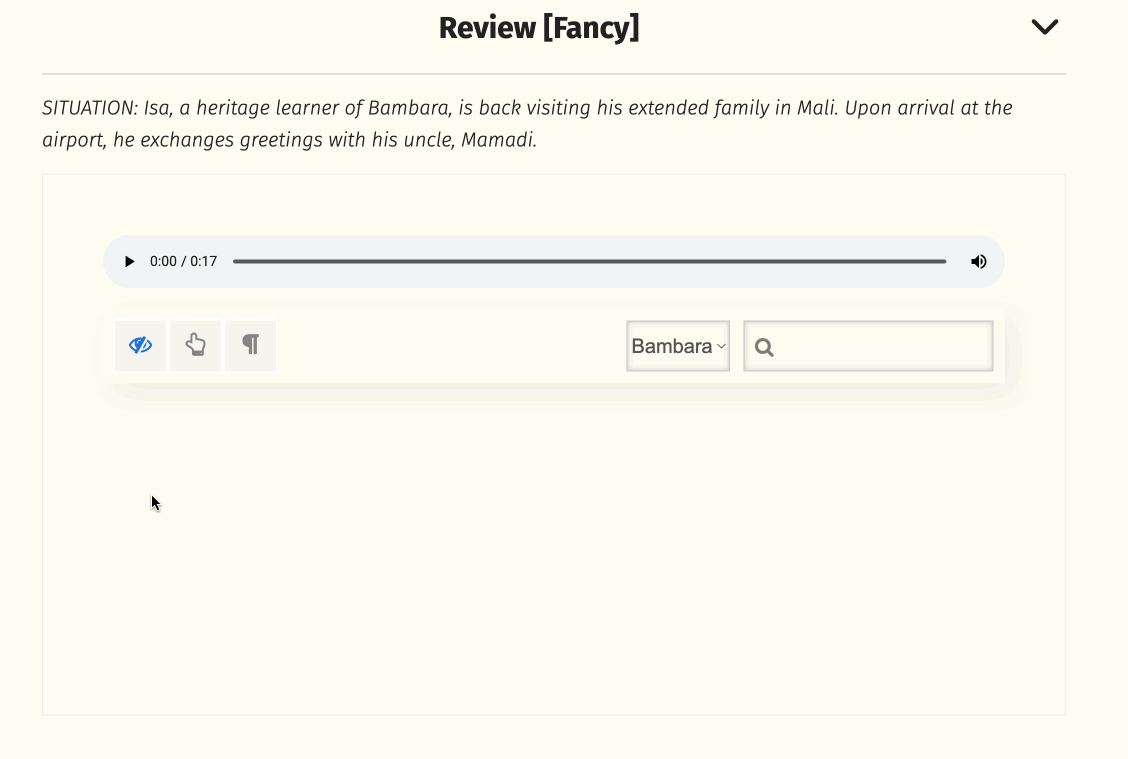Click the 0:00 / 0:17 time display
Viewport: 1128px width, 759px height.
pyautogui.click(x=182, y=261)
